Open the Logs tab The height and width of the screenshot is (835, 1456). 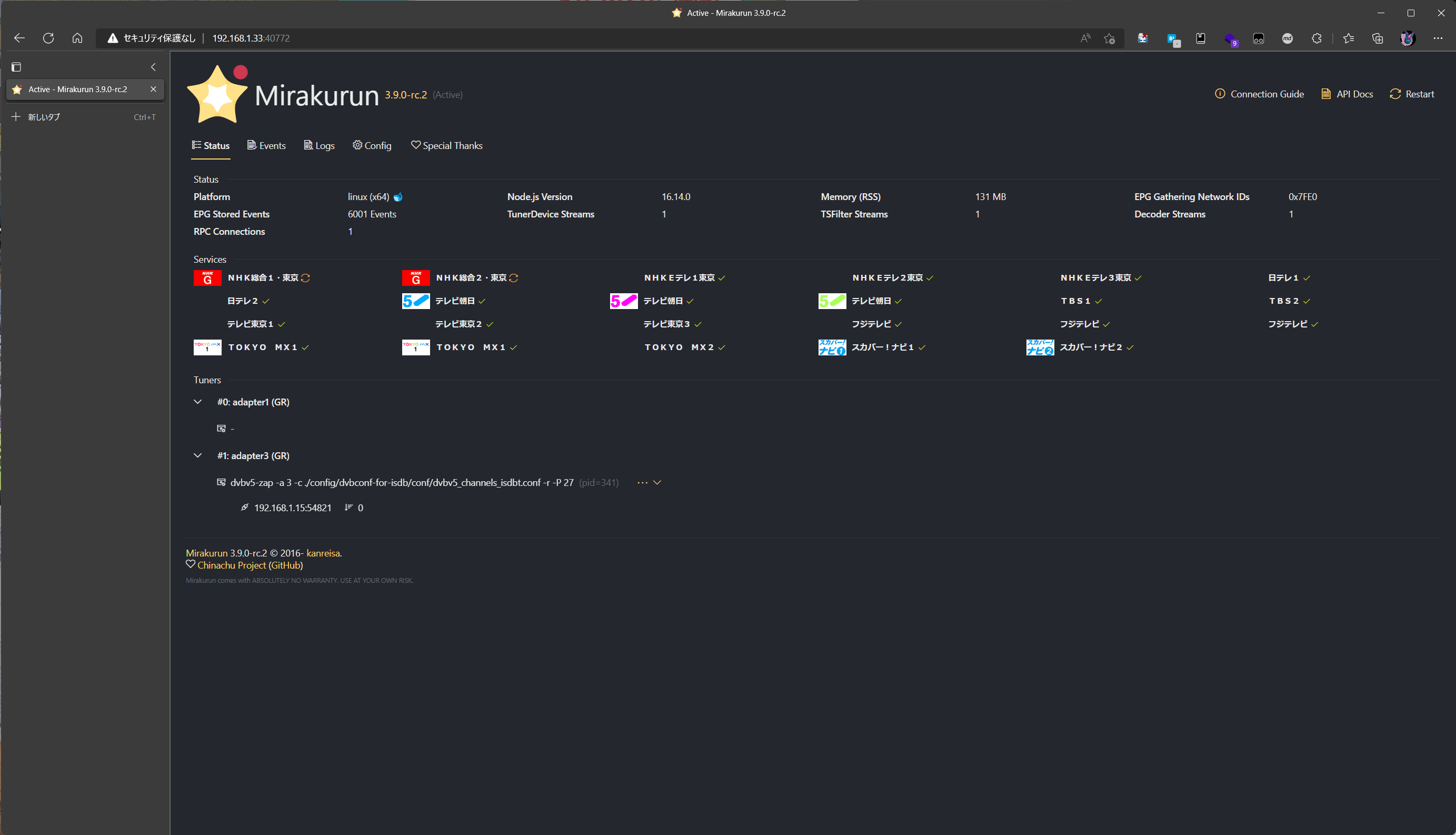320,146
